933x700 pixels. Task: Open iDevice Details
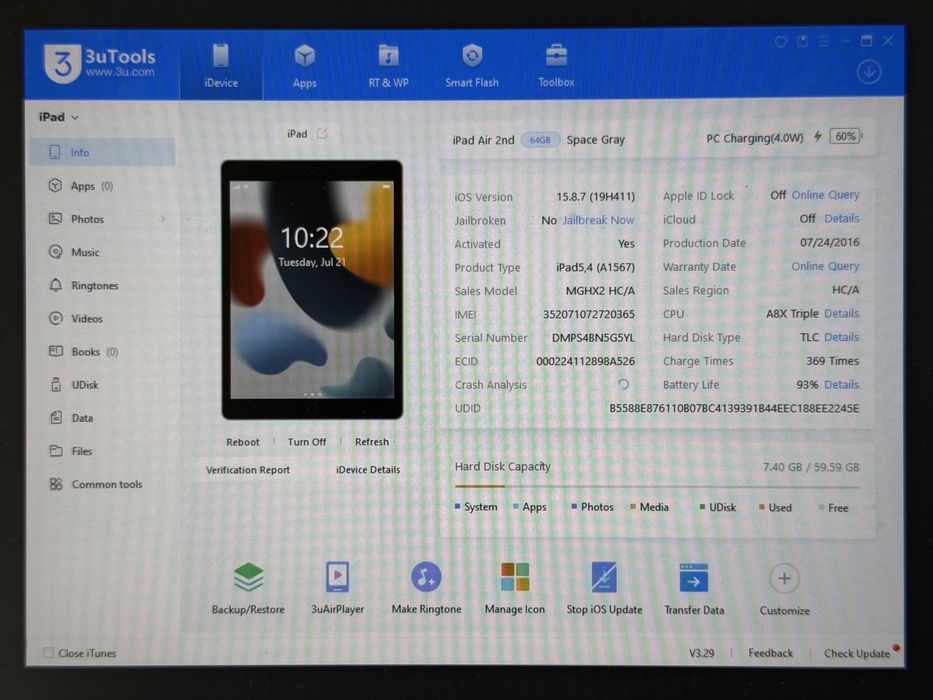[368, 470]
